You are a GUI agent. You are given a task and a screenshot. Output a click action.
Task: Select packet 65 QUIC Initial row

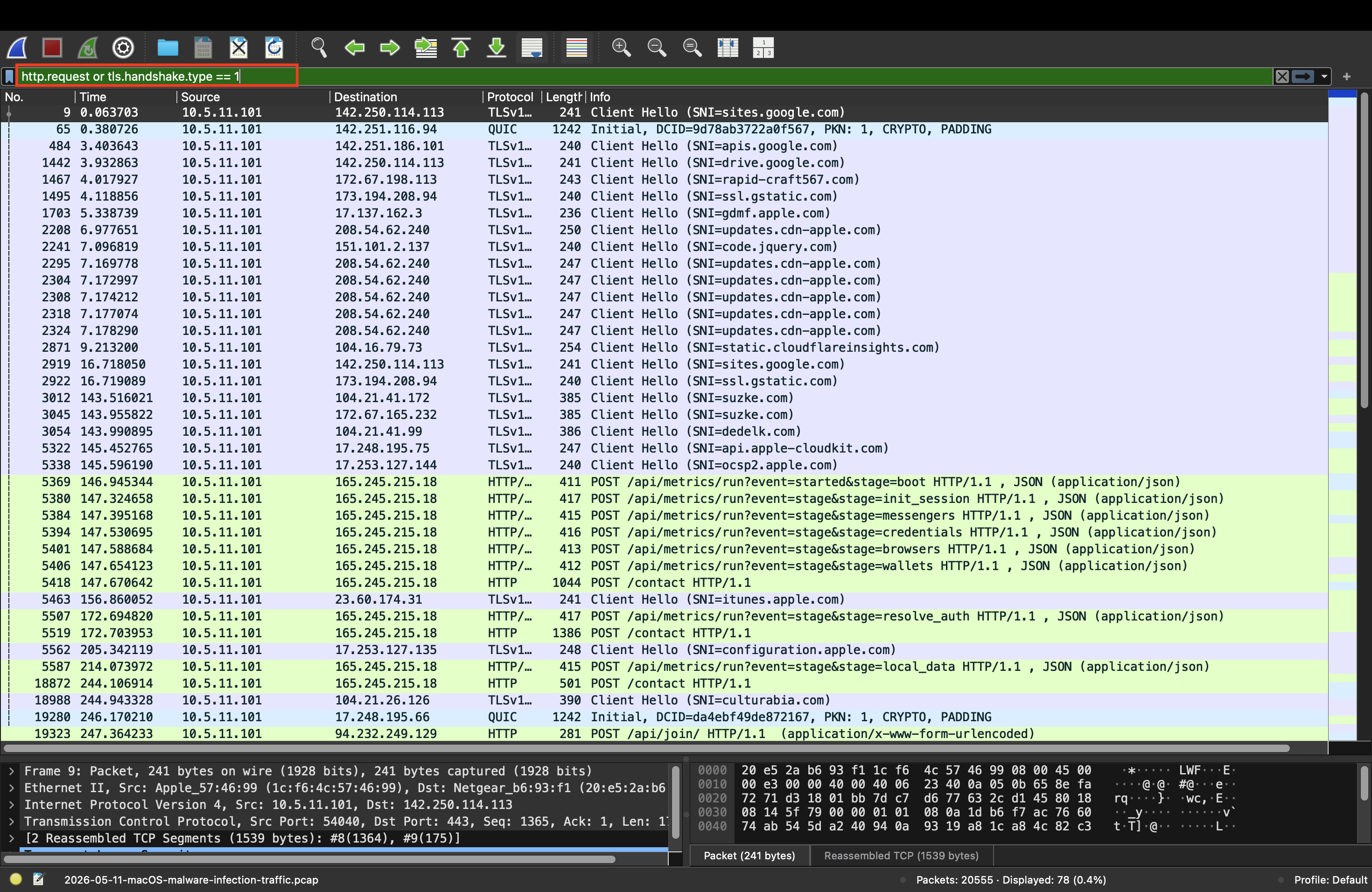664,130
